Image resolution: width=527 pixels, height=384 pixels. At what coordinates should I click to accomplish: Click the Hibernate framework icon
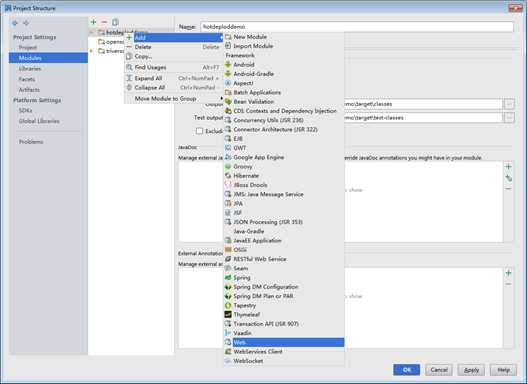[228, 176]
